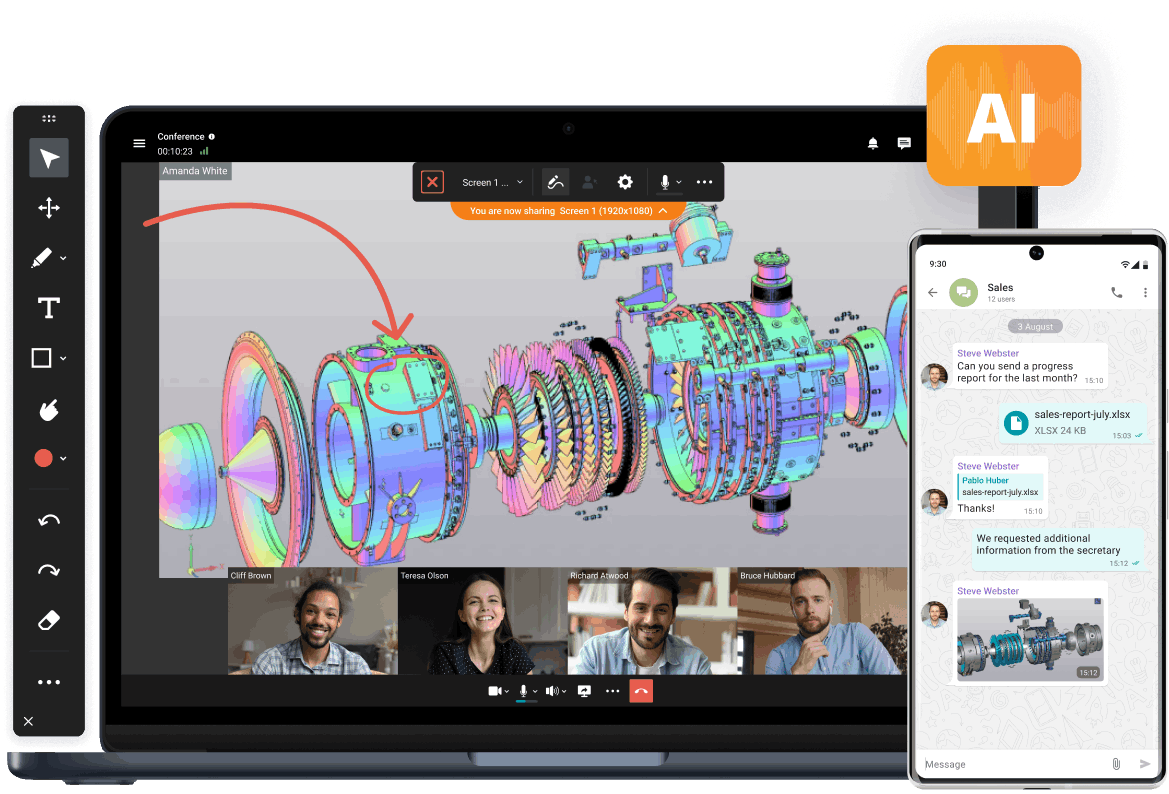Screen dimensions: 1169x794
Task: Stop screen sharing with red X button
Action: (x=432, y=182)
